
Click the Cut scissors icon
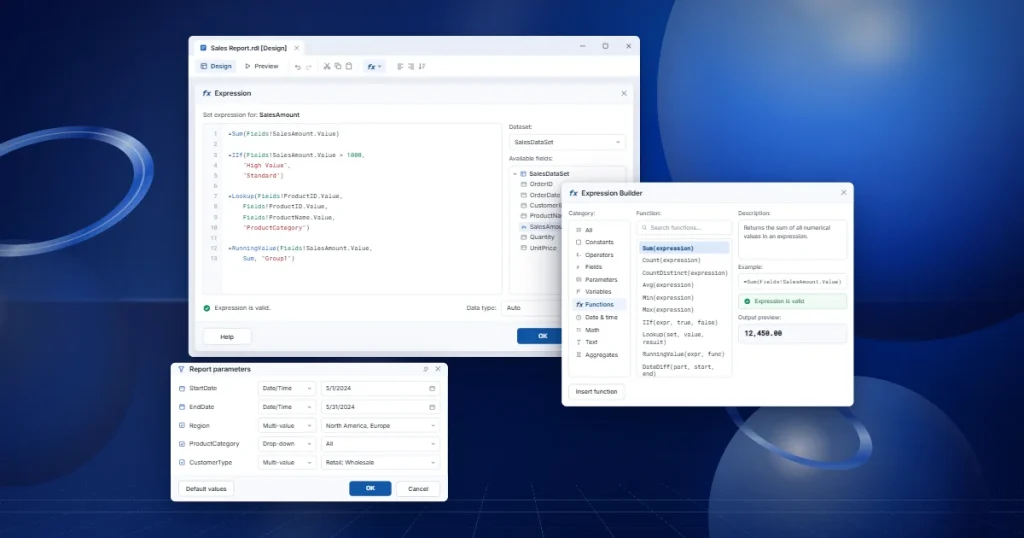point(327,67)
